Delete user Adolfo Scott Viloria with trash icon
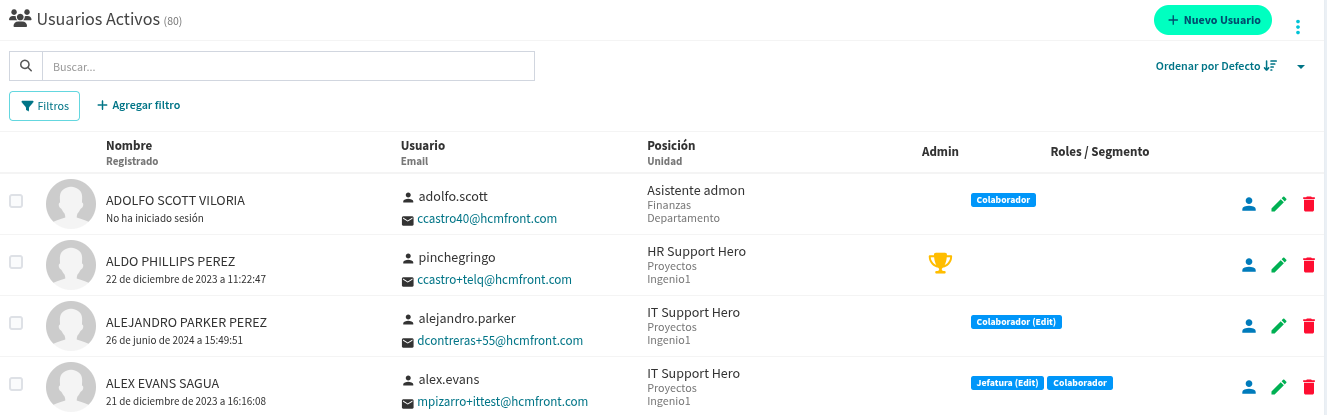This screenshot has width=1327, height=415. 1308,204
